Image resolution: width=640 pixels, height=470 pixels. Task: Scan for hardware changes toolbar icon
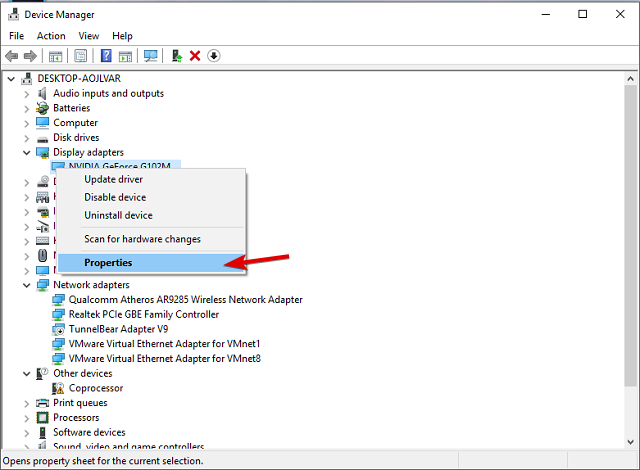pos(151,56)
